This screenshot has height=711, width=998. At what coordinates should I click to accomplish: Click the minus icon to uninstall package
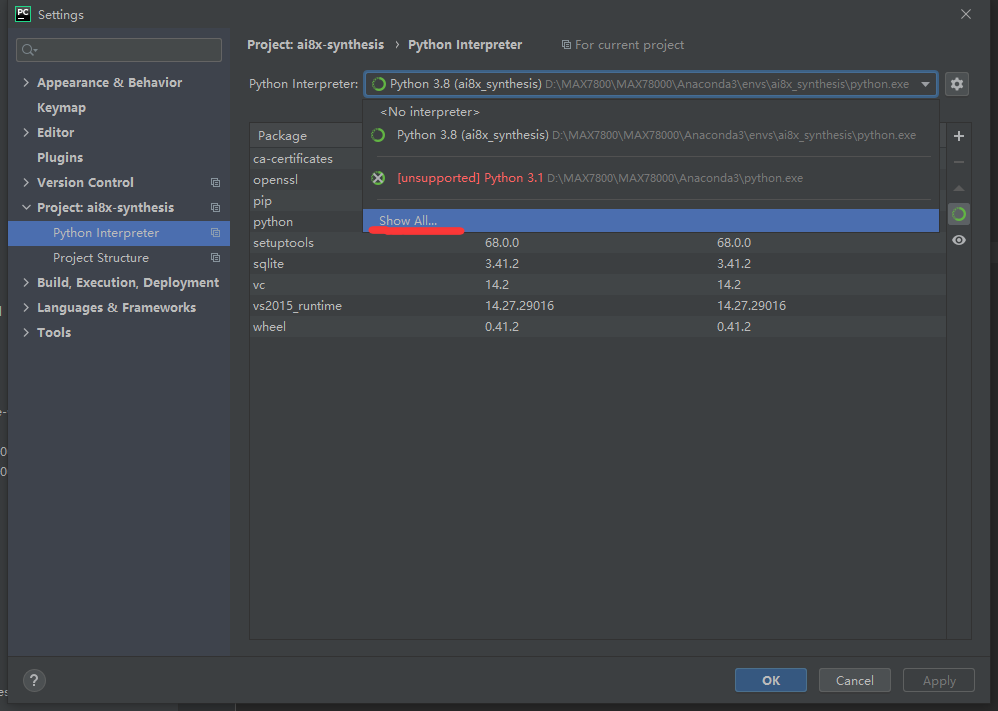959,162
